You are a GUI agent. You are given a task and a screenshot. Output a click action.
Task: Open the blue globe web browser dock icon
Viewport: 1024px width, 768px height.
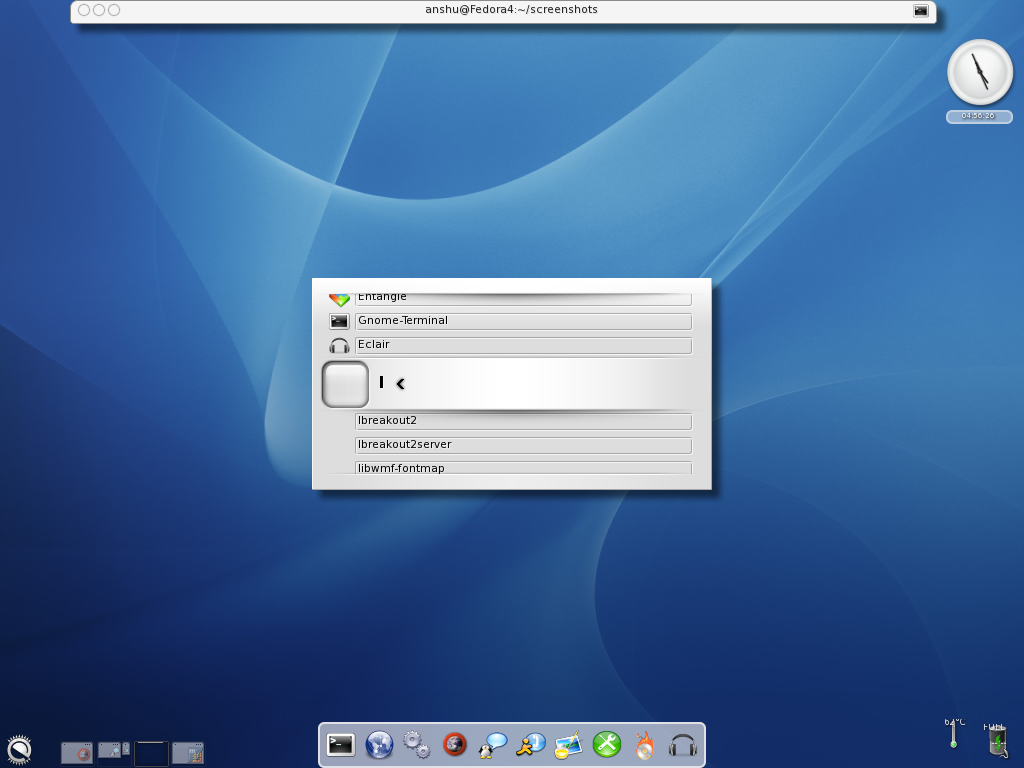pos(379,744)
